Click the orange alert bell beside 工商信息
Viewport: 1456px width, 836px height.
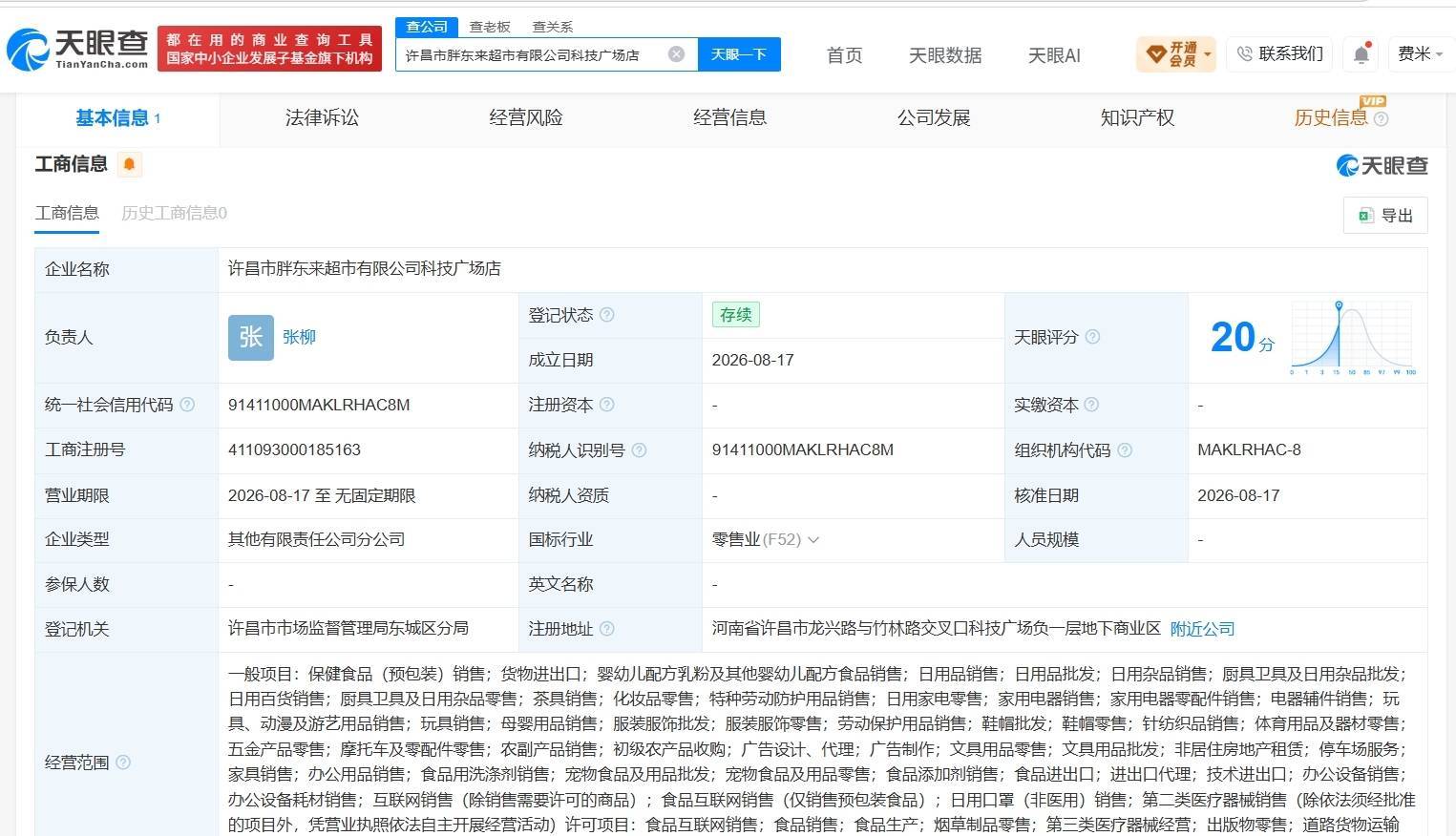(x=129, y=164)
